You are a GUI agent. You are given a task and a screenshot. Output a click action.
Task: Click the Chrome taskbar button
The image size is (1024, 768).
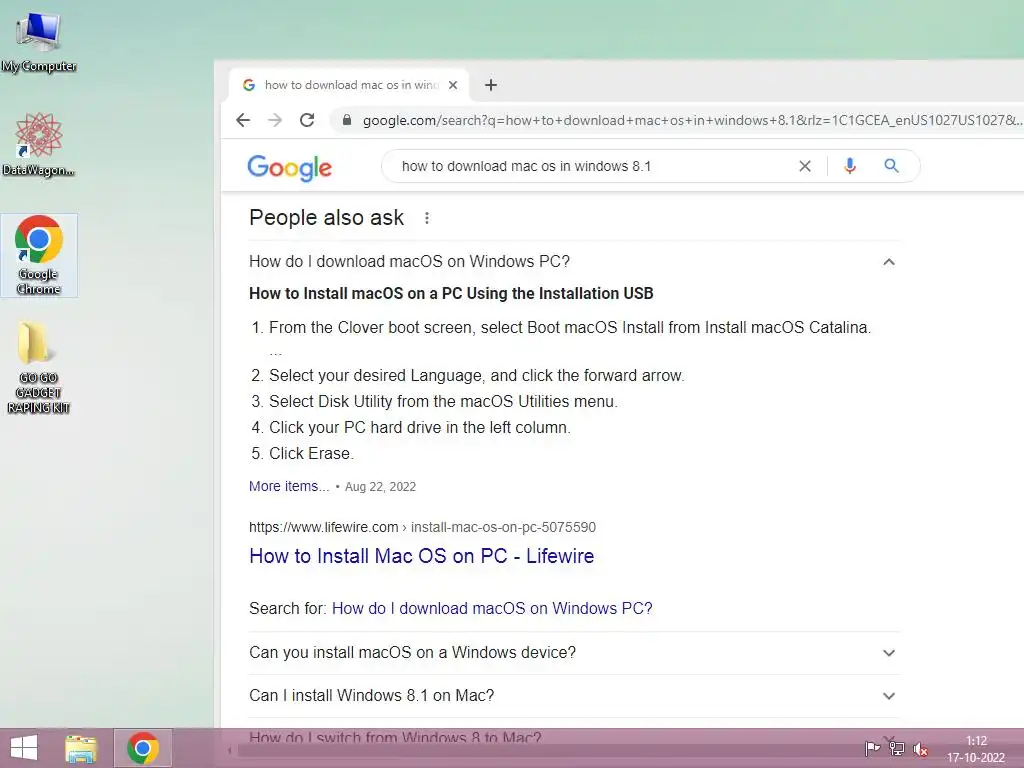pyautogui.click(x=143, y=748)
